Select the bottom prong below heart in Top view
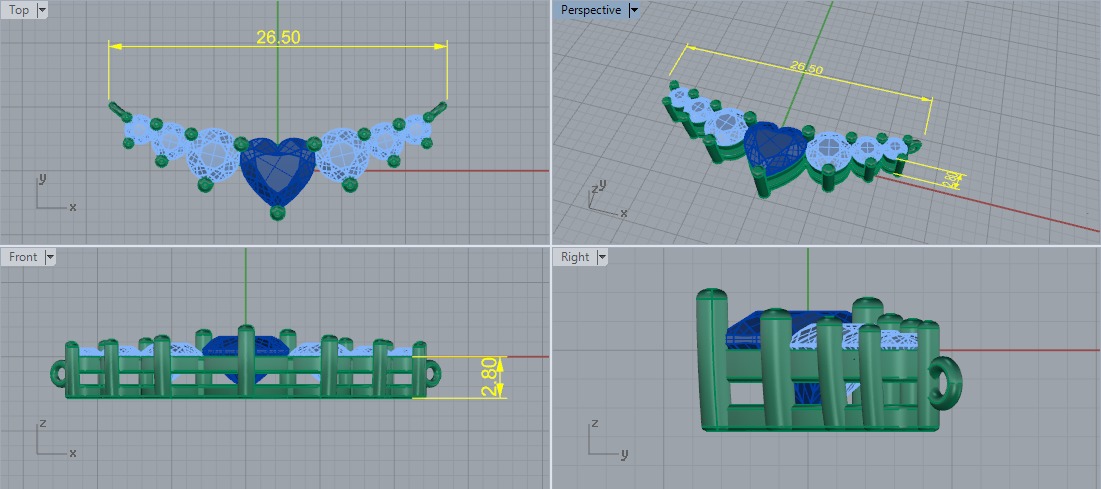1101x489 pixels. [x=278, y=212]
